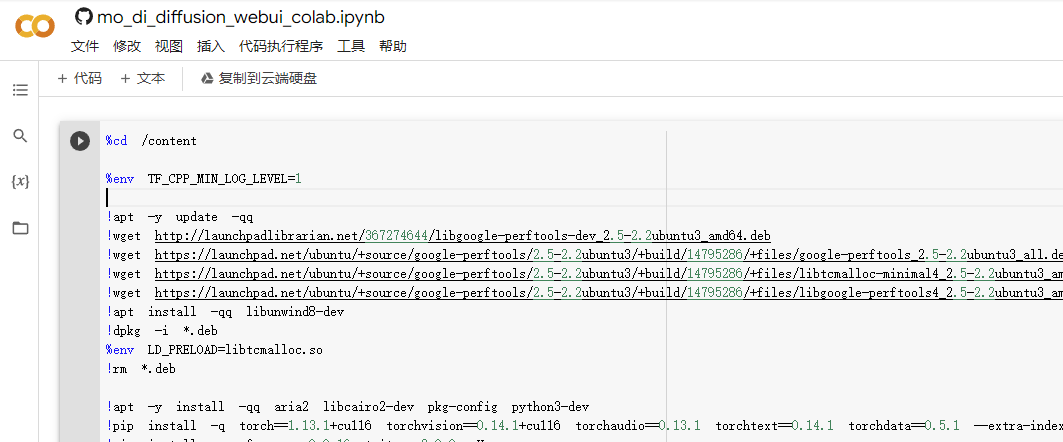Open the 修改 menu
1063x442 pixels.
[x=127, y=46]
